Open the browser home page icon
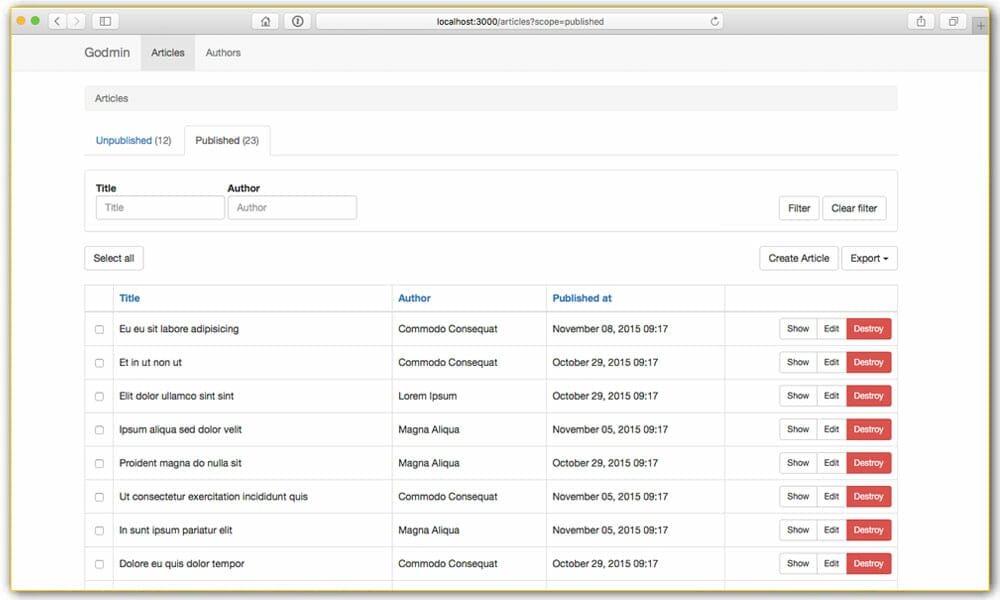This screenshot has height=600, width=1000. click(266, 20)
